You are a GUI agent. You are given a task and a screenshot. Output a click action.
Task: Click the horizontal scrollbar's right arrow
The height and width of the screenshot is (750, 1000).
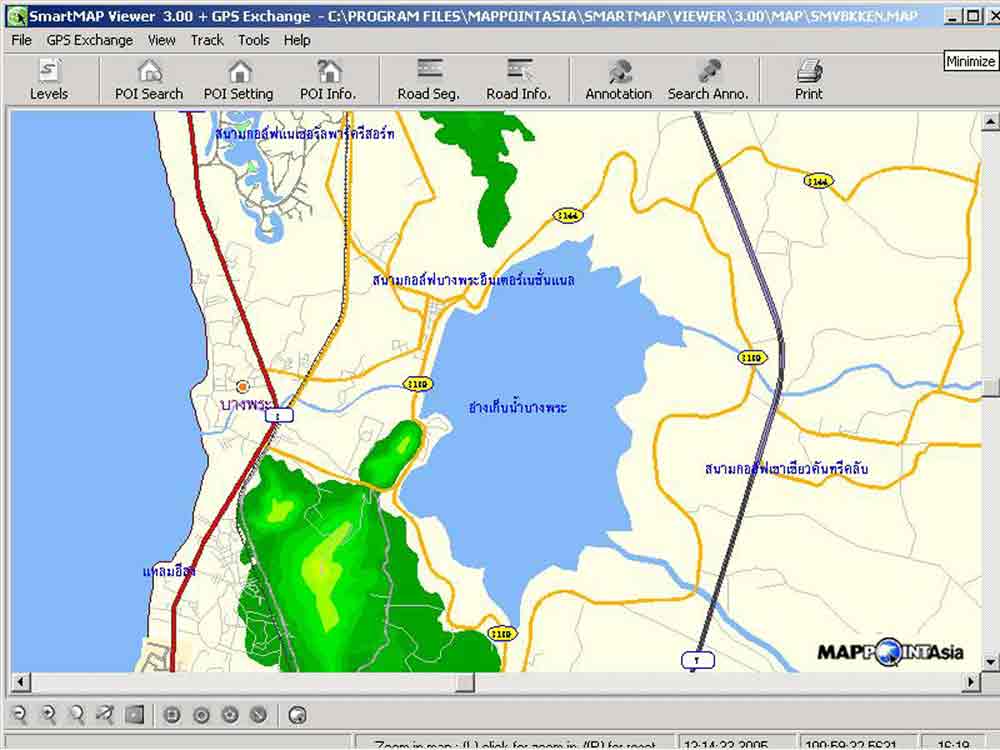click(970, 682)
